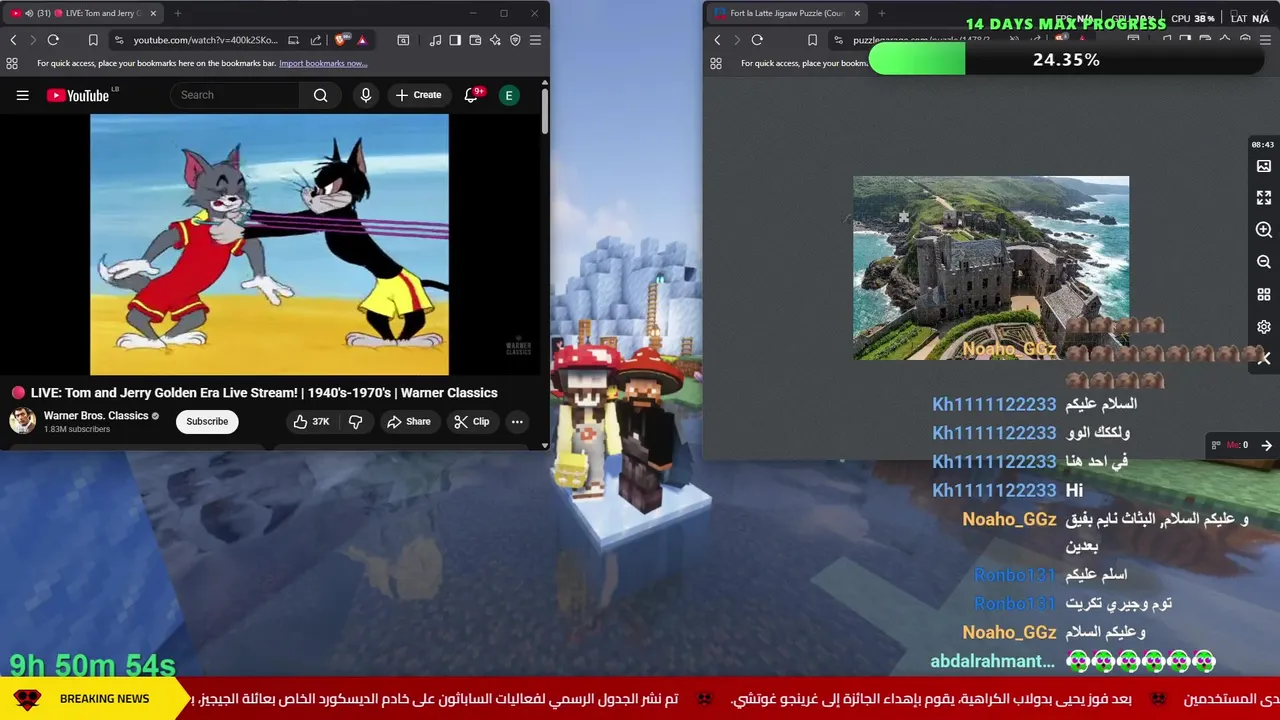This screenshot has width=1280, height=720.
Task: Open the music playlist icon in YouTube toolbar
Action: pos(435,40)
